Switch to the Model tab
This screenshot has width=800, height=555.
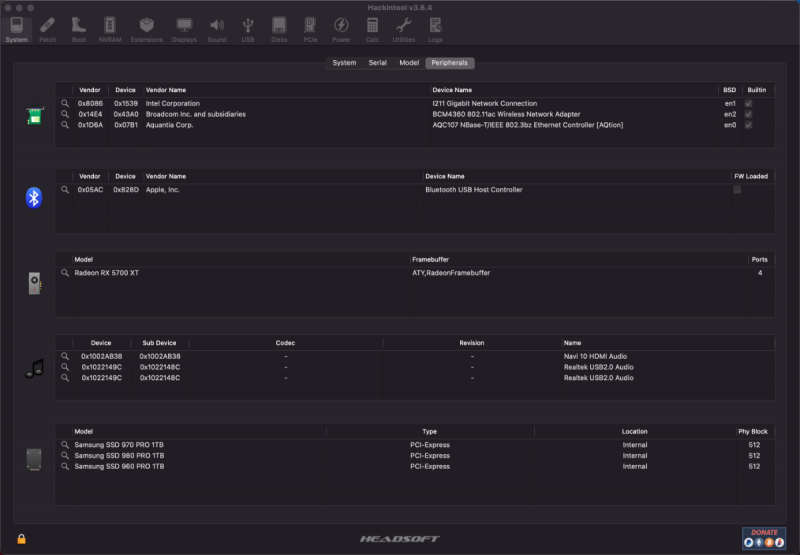pyautogui.click(x=409, y=63)
